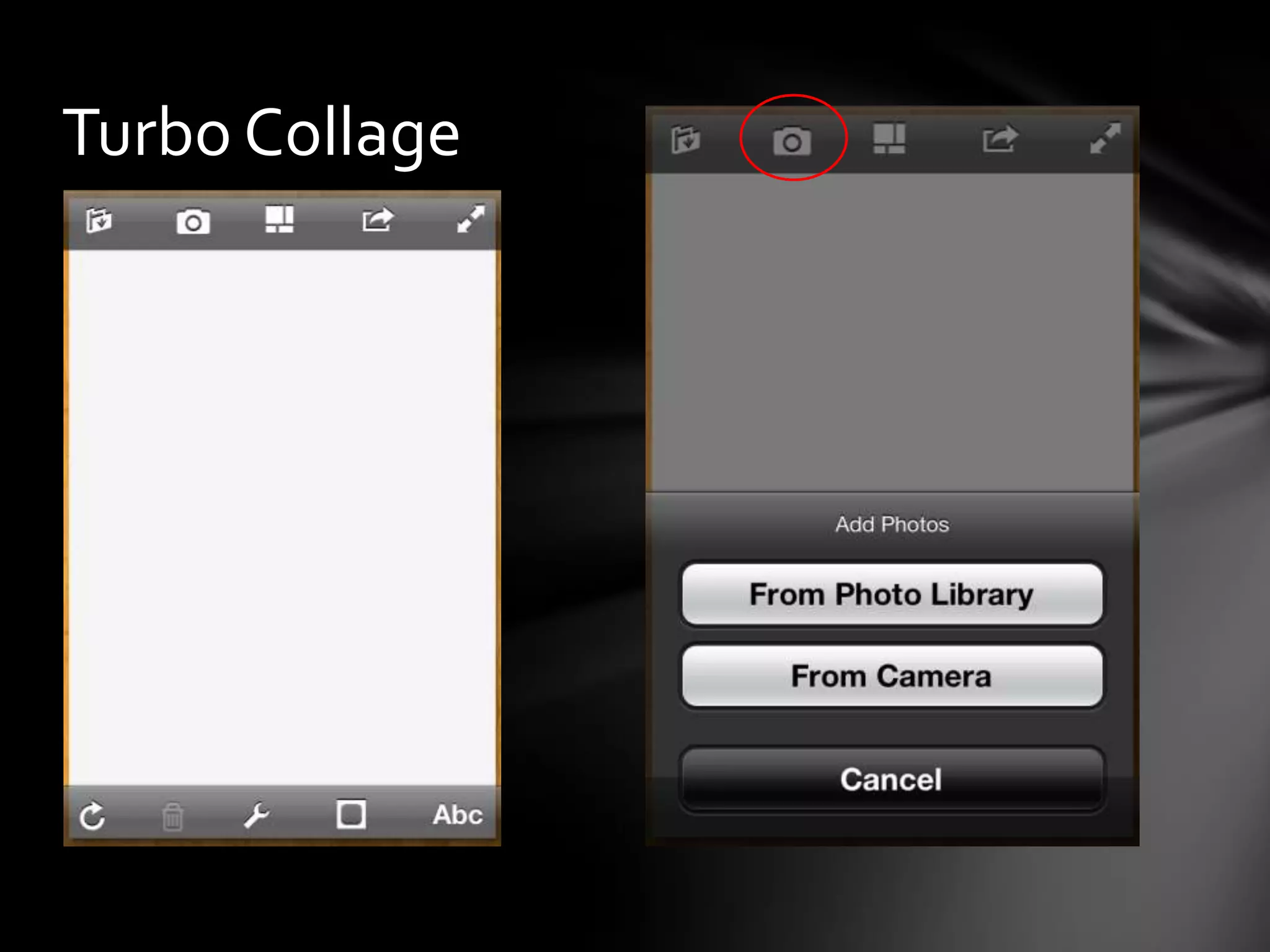The height and width of the screenshot is (952, 1270).
Task: Click the folder save icon in the right screenshot
Action: 685,139
